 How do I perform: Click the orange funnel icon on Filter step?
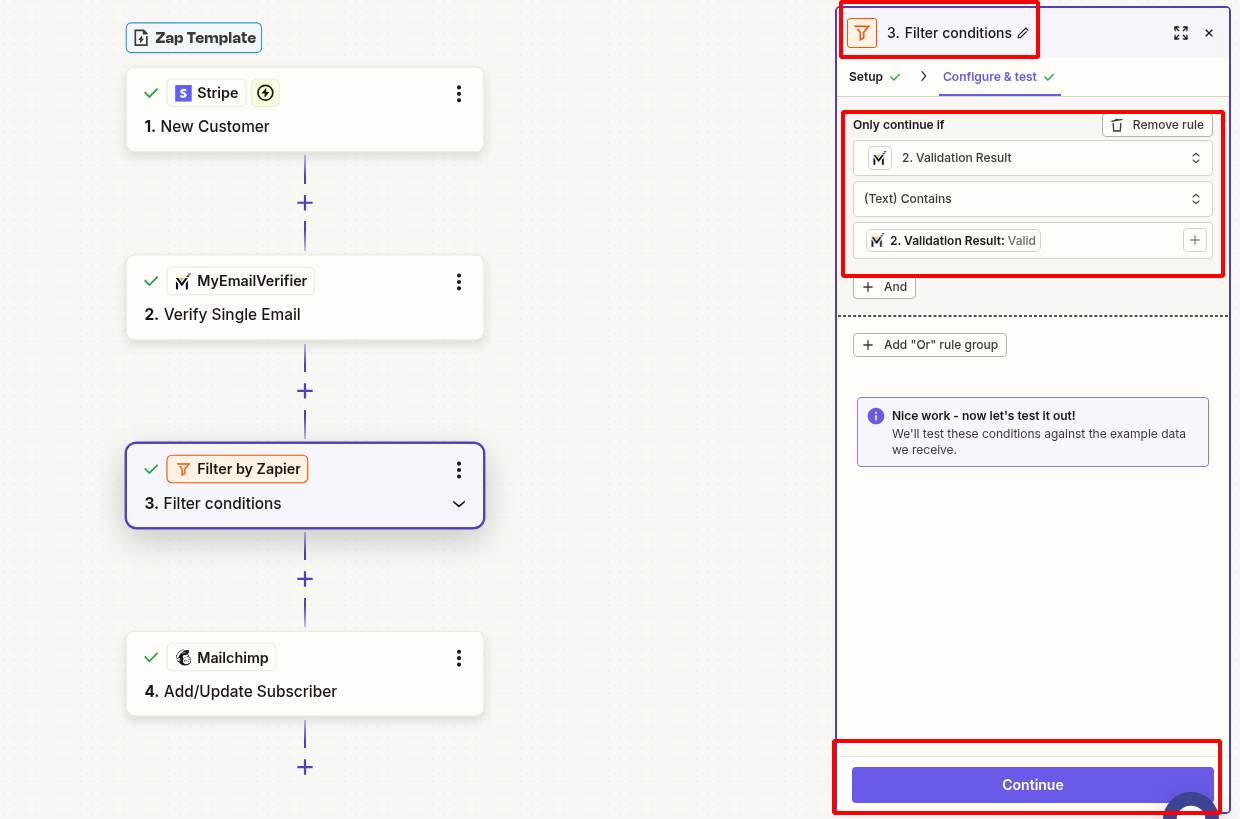pos(184,468)
